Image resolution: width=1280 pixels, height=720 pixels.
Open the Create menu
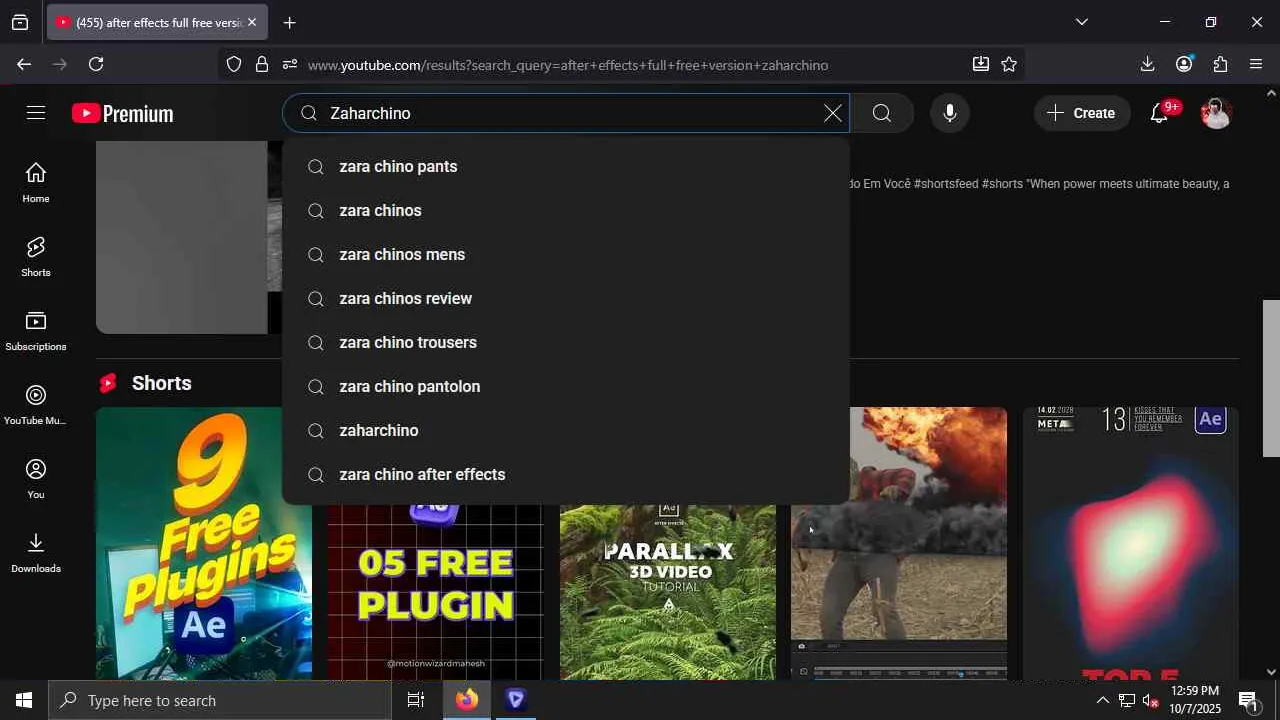1082,113
